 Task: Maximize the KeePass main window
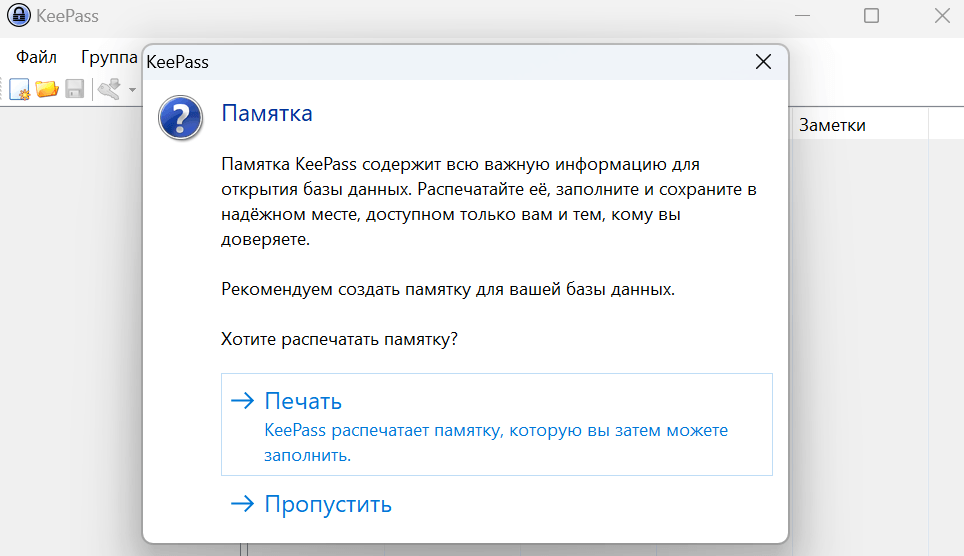click(871, 15)
